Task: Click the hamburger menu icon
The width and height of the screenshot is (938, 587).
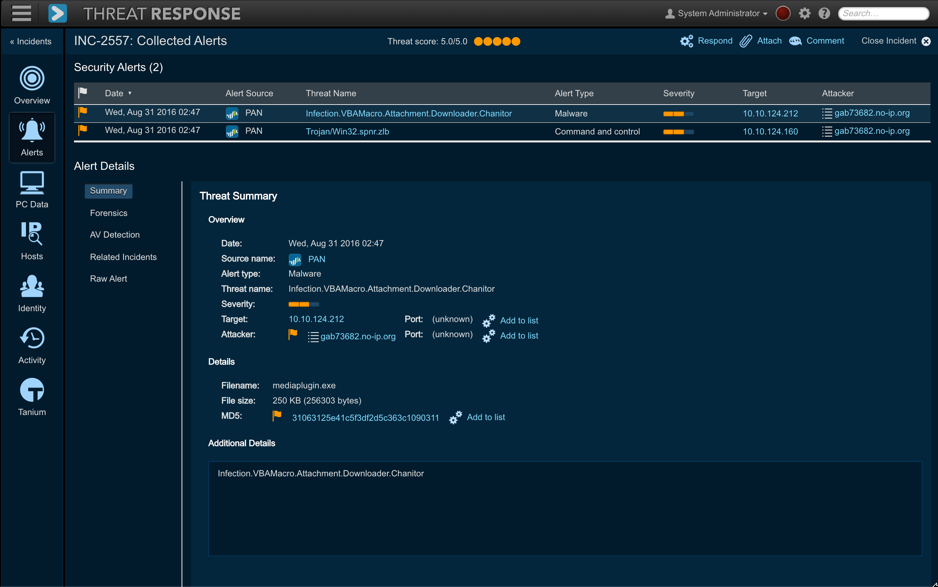Action: [x=21, y=14]
